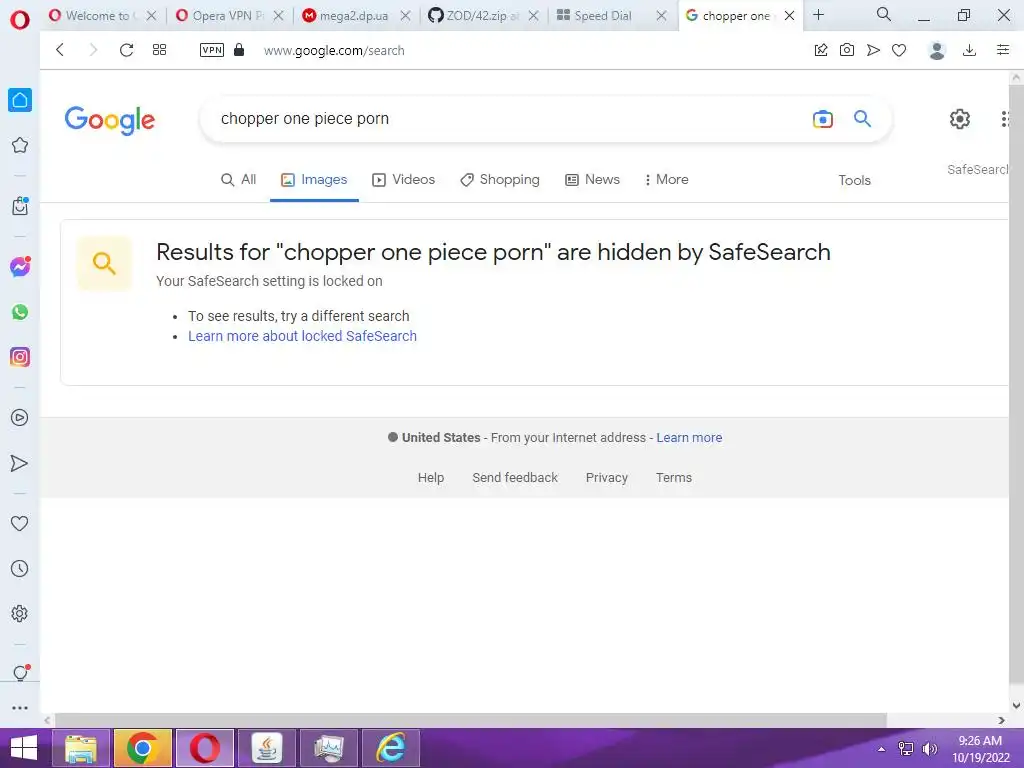Screen dimensions: 1024x768
Task: Open Pinboards heart in sidebar
Action: tap(20, 523)
